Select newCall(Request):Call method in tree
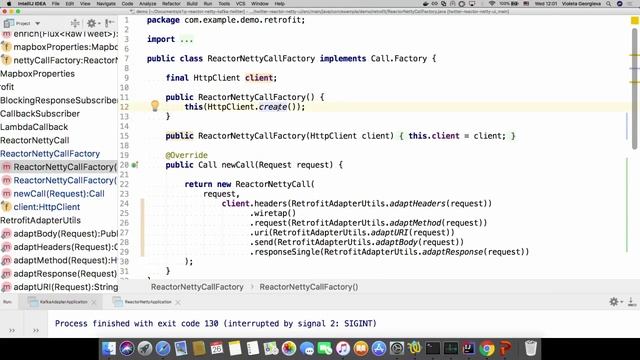 (x=59, y=194)
